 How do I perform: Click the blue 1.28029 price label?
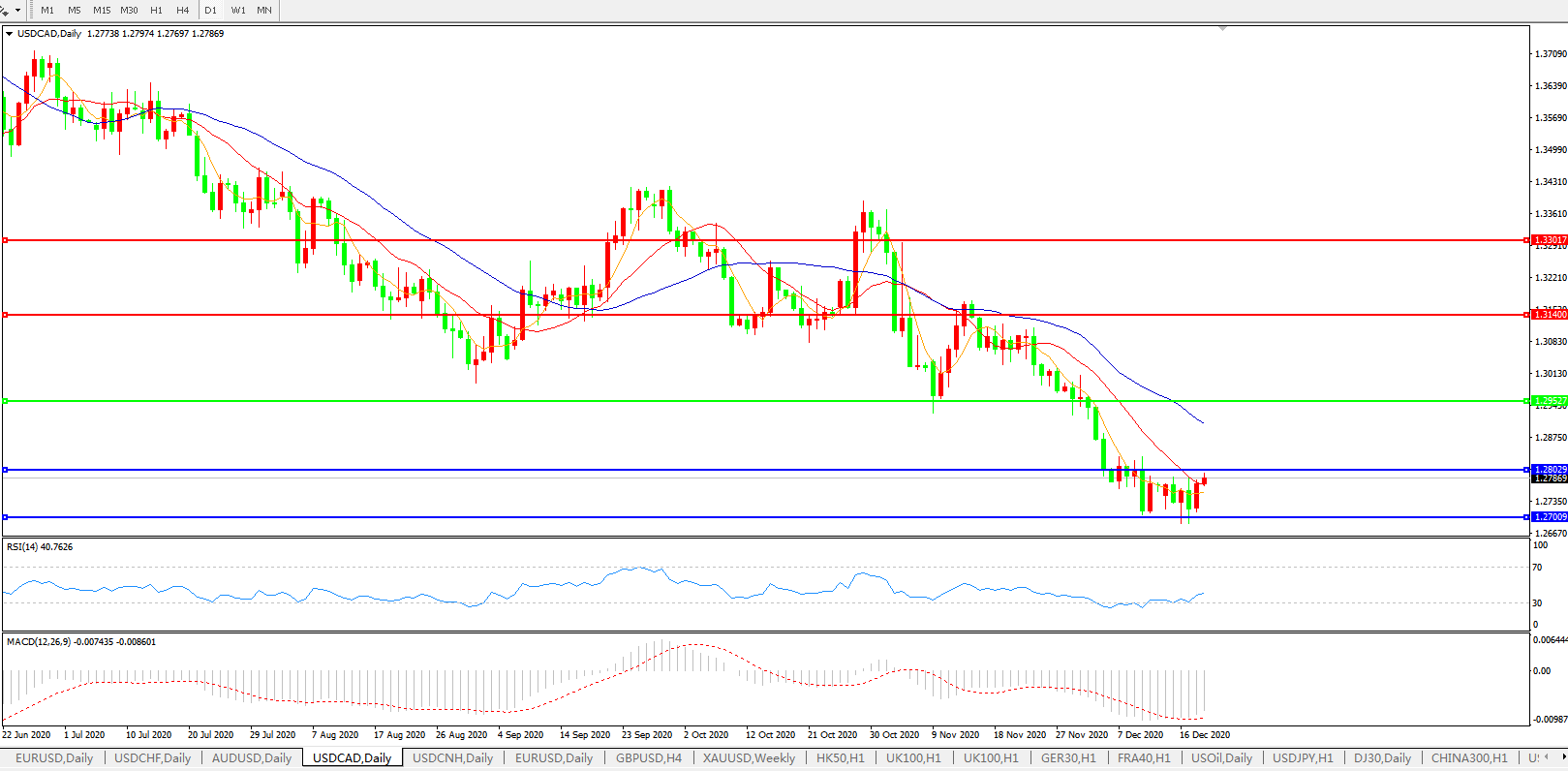(1550, 470)
